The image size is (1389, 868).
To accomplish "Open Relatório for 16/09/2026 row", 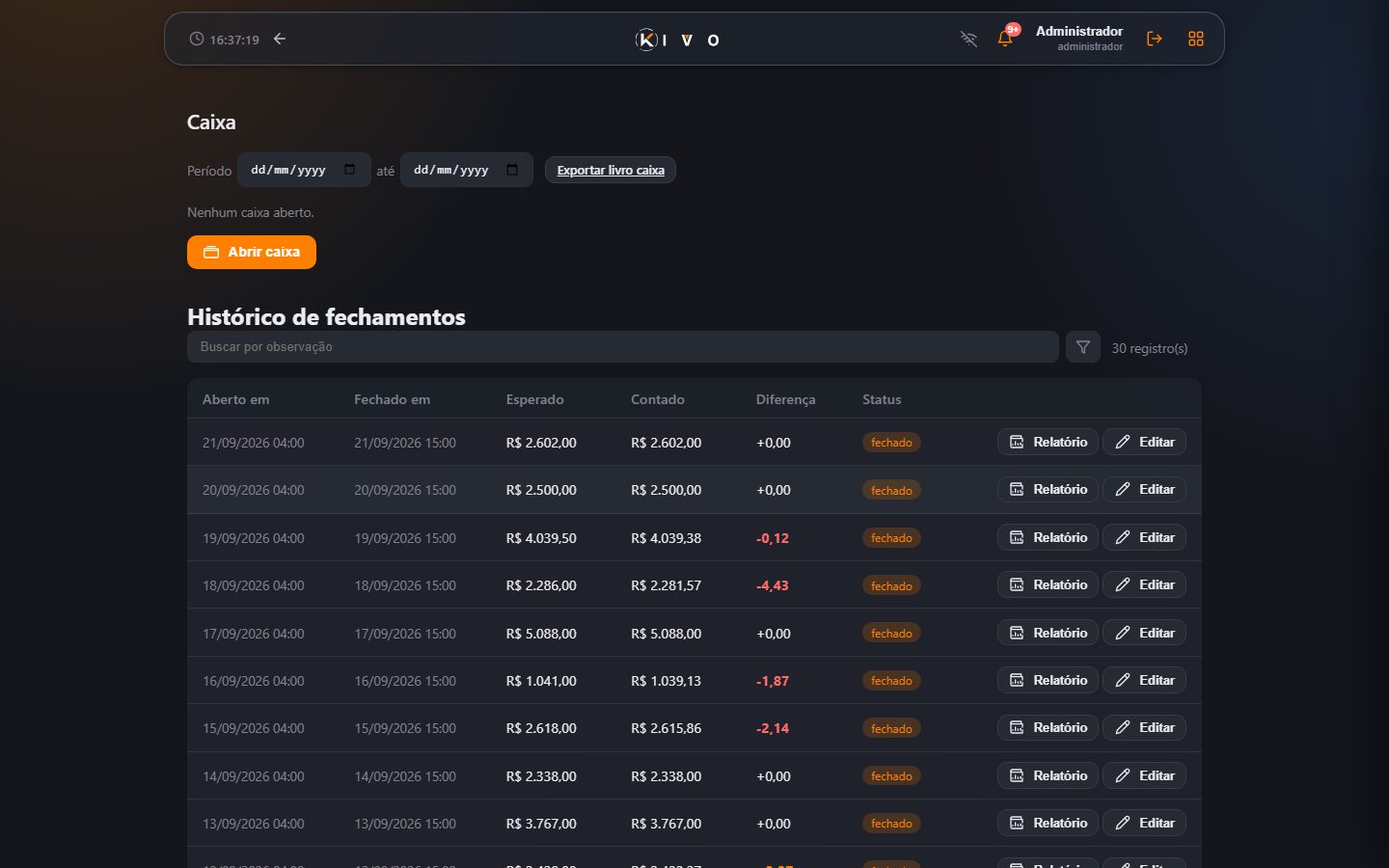I will [x=1048, y=680].
